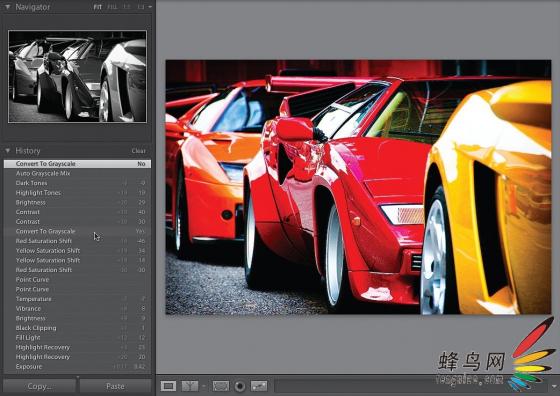Image resolution: width=560 pixels, height=396 pixels.
Task: Collapse the History panel triangle
Action: (x=7, y=151)
